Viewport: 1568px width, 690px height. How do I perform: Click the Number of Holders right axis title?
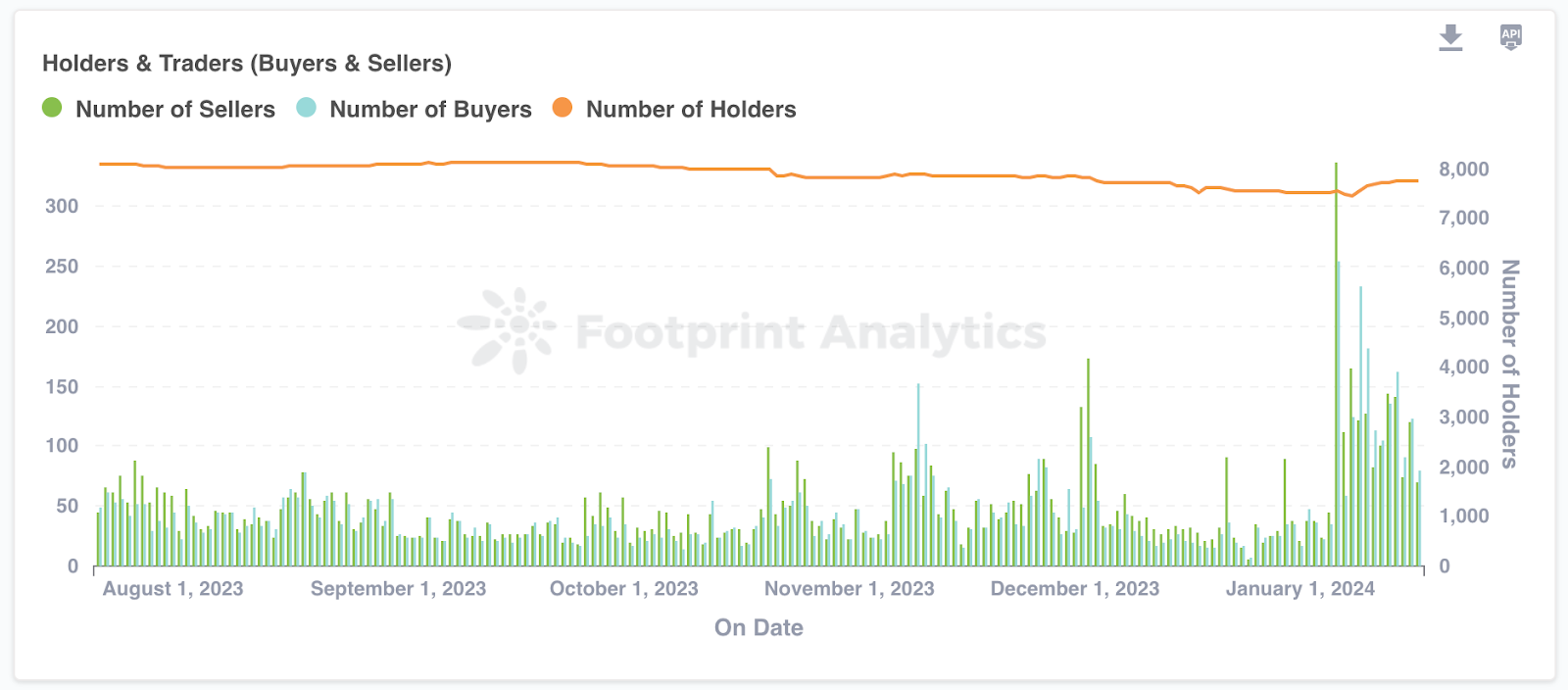tap(1510, 364)
